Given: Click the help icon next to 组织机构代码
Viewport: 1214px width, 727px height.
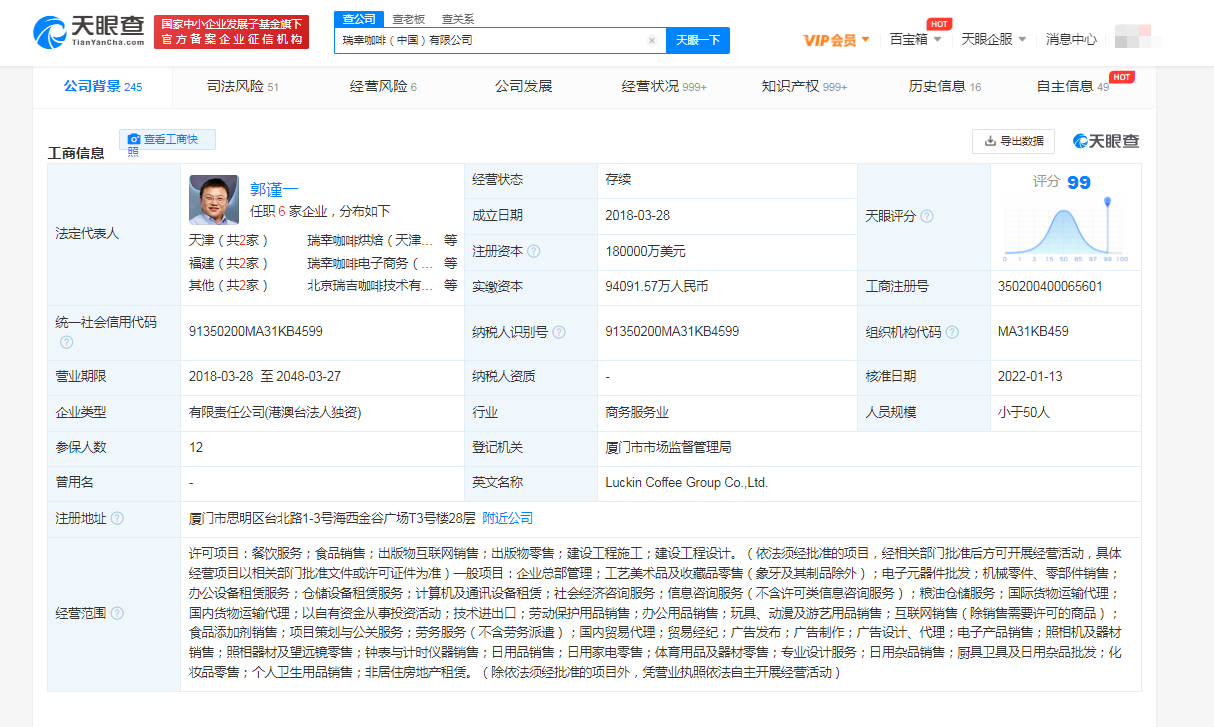Looking at the screenshot, I should (x=952, y=332).
